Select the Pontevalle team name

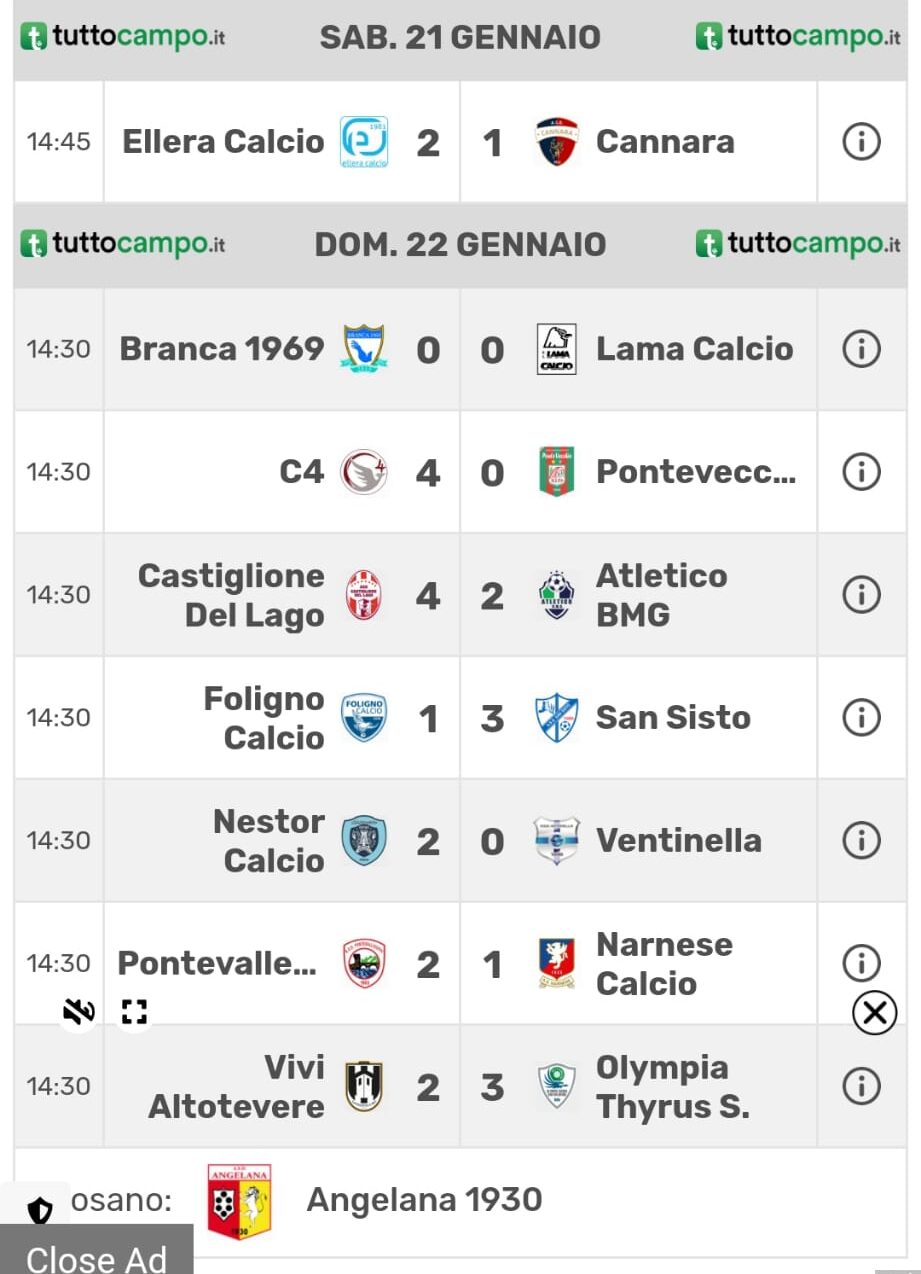[217, 964]
